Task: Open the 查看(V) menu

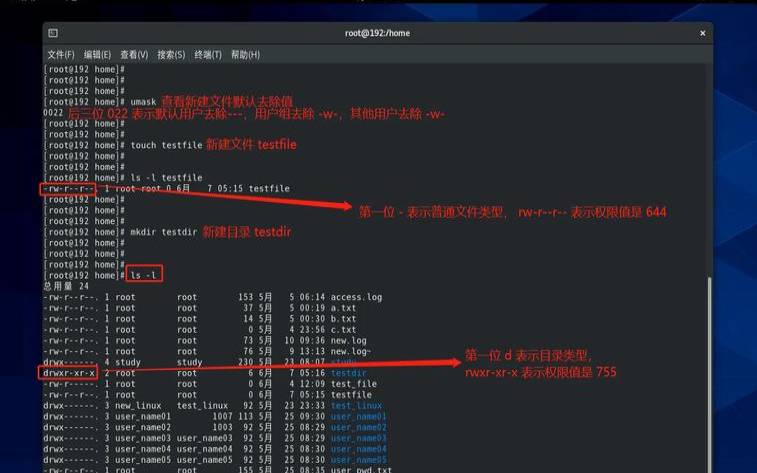Action: 134,55
